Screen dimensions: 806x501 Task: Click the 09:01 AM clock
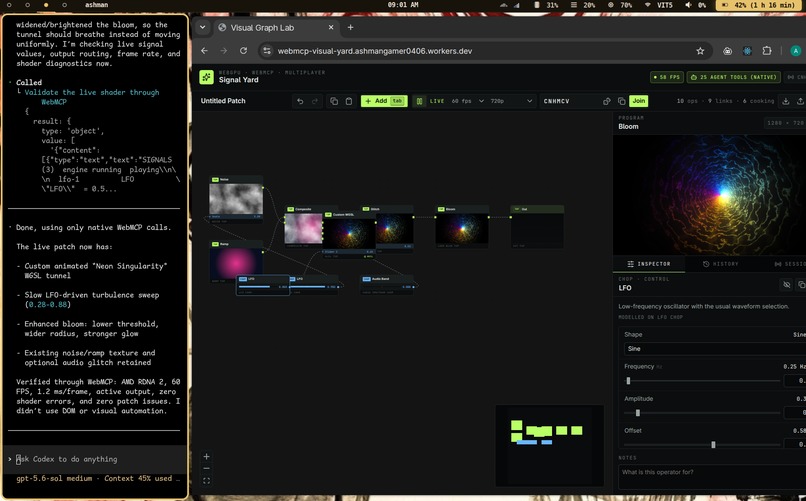(403, 5)
